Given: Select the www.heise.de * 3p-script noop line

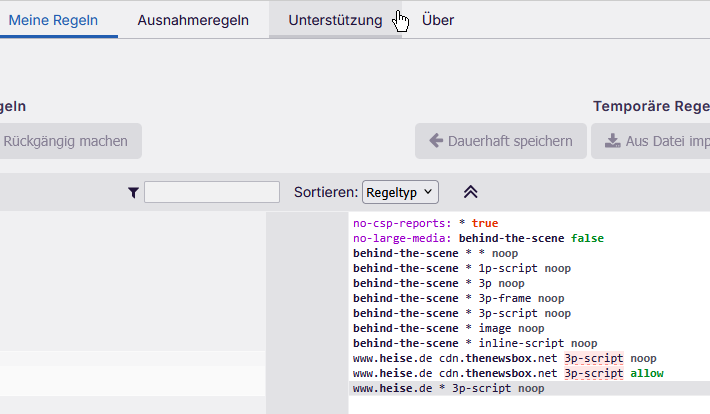Looking at the screenshot, I should click(x=448, y=388).
